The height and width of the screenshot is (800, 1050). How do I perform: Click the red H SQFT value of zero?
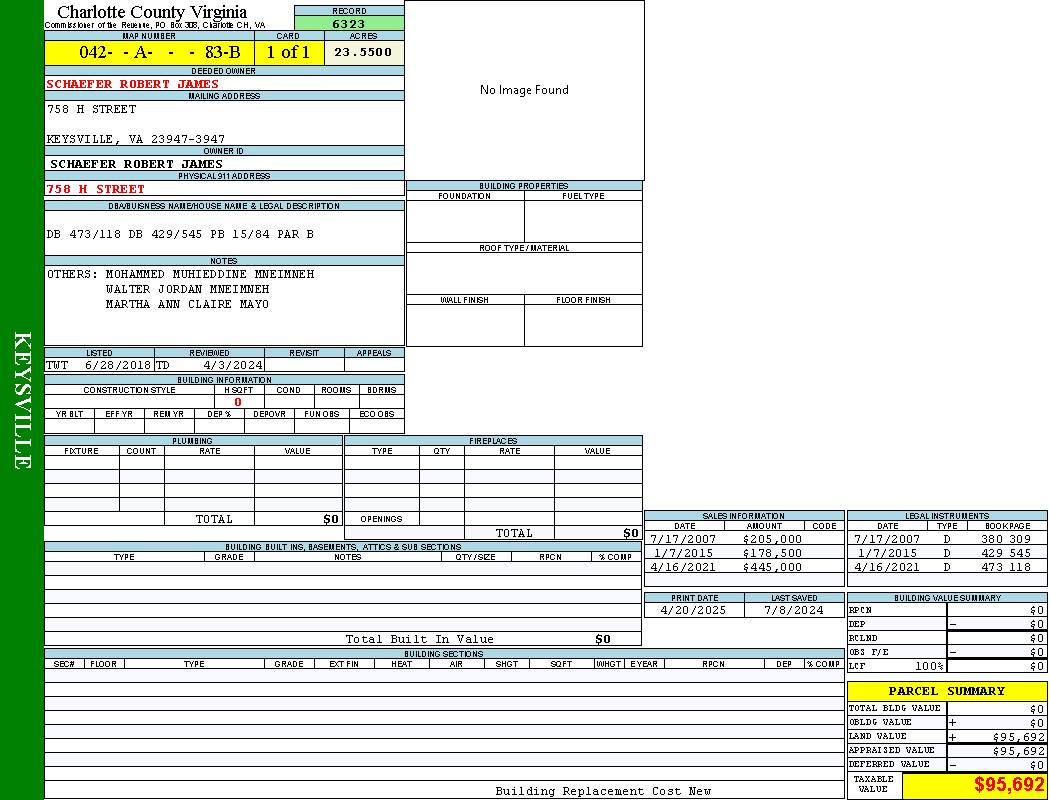pos(238,402)
